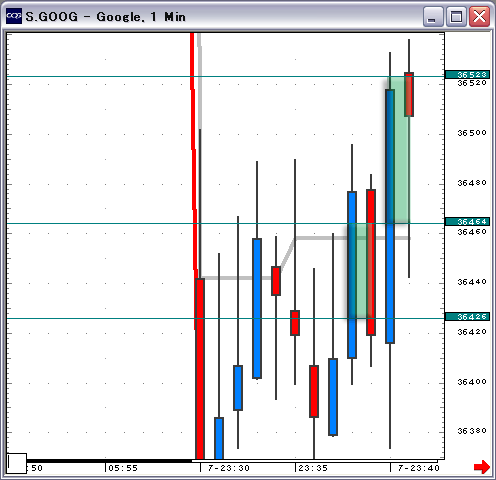Select the 36464 price line label
Screen dimensions: 496x480
click(x=467, y=221)
